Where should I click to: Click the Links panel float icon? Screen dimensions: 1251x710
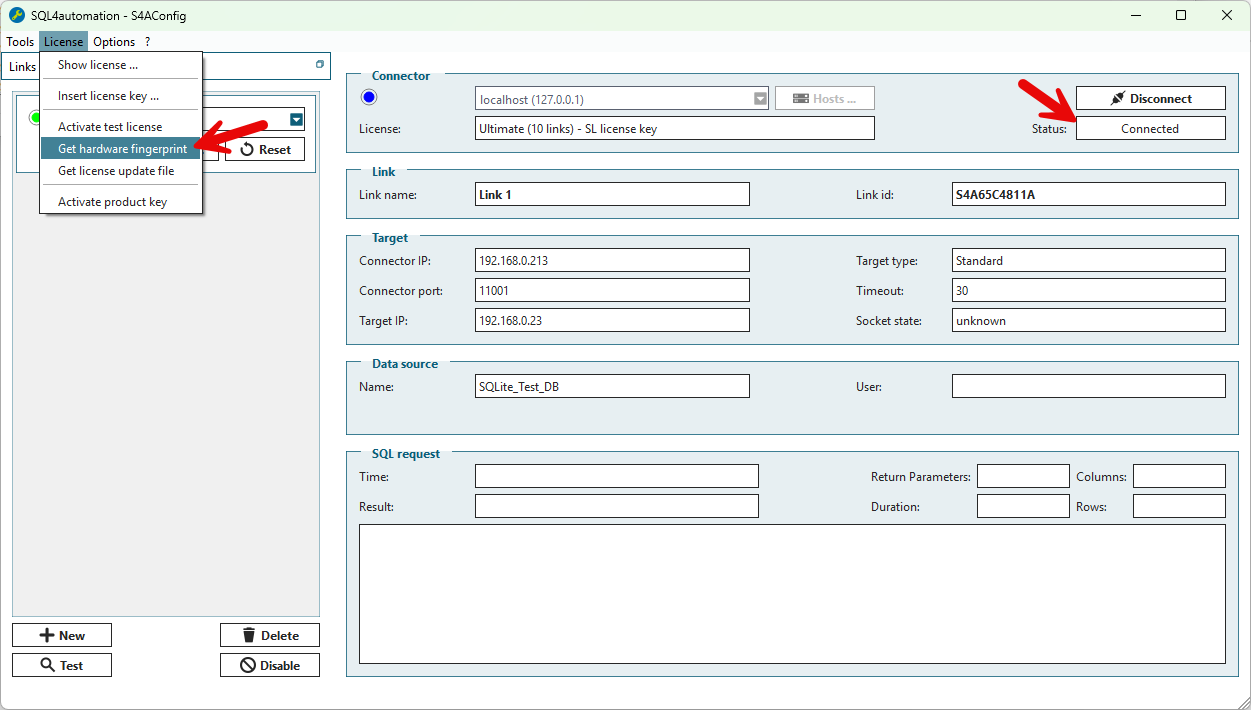[x=320, y=64]
